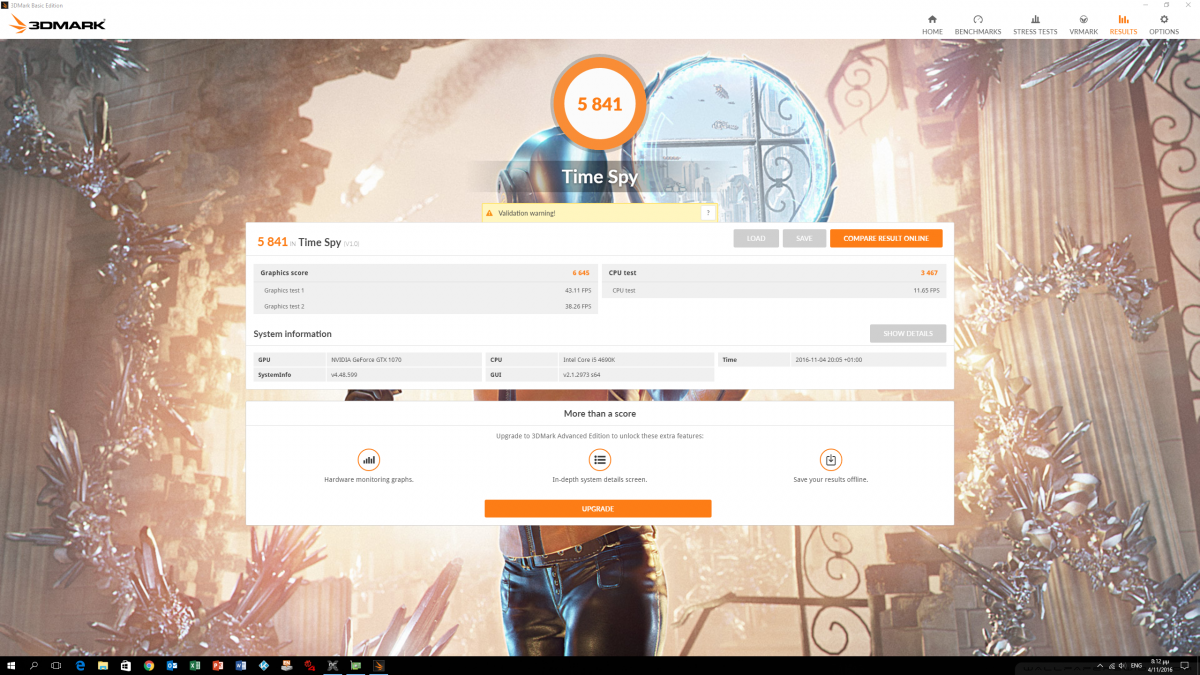Image resolution: width=1200 pixels, height=675 pixels.
Task: Click the orange UPGRADE button
Action: [598, 509]
